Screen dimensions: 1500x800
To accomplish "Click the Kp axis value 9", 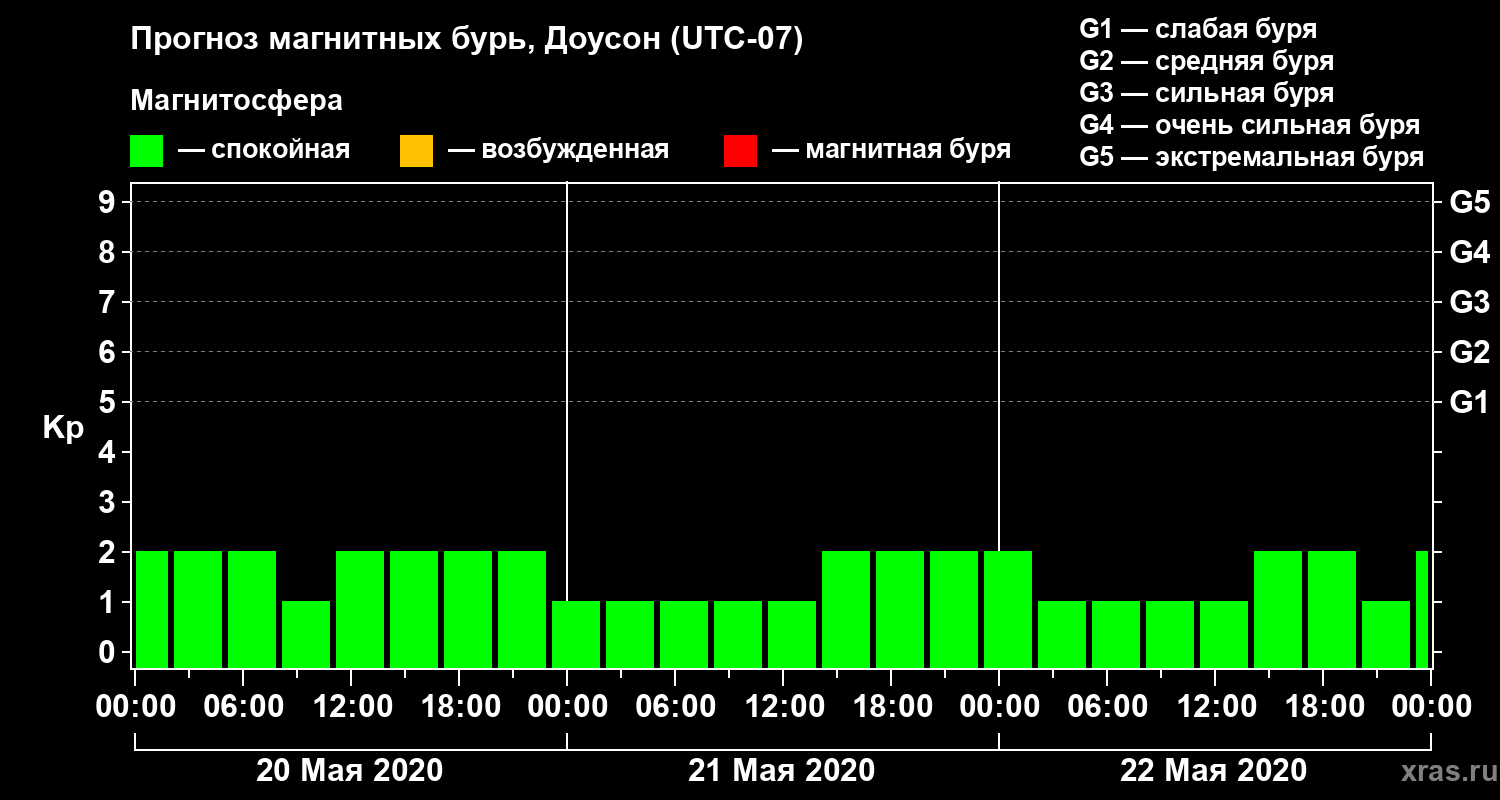I will click(109, 202).
